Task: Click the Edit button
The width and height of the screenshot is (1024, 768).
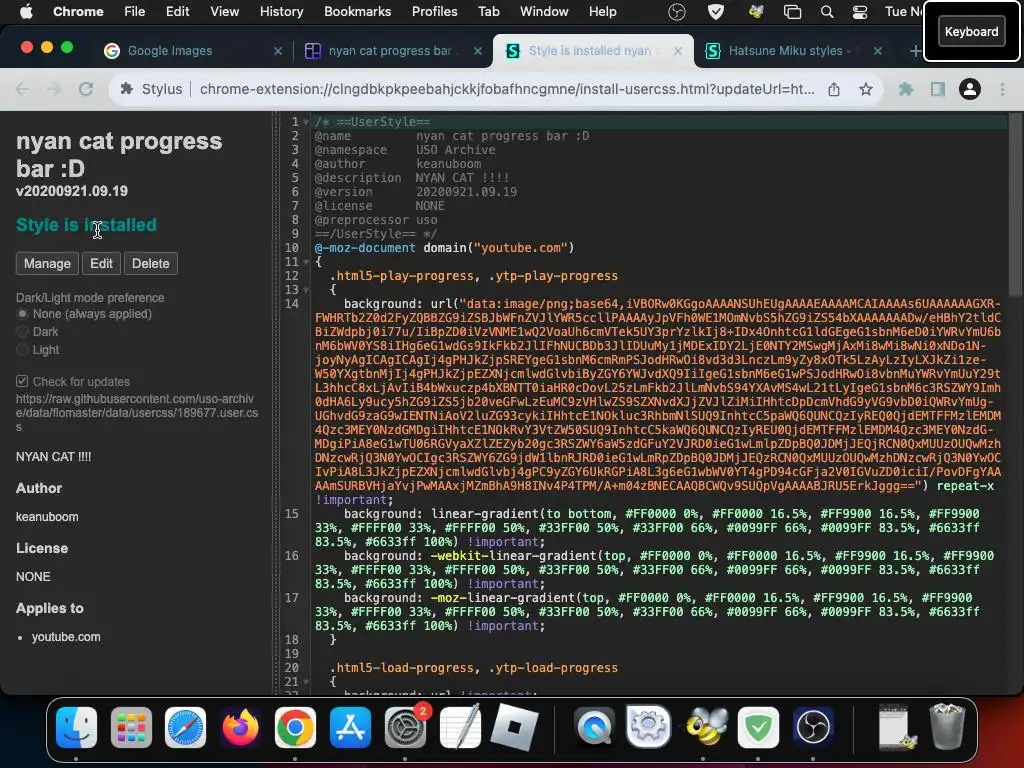Action: 101,264
